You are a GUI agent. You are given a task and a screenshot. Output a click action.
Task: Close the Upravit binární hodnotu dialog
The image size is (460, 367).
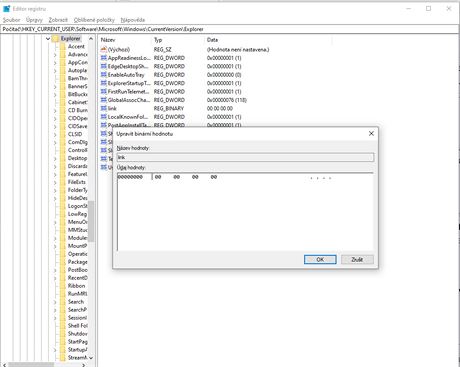(371, 133)
